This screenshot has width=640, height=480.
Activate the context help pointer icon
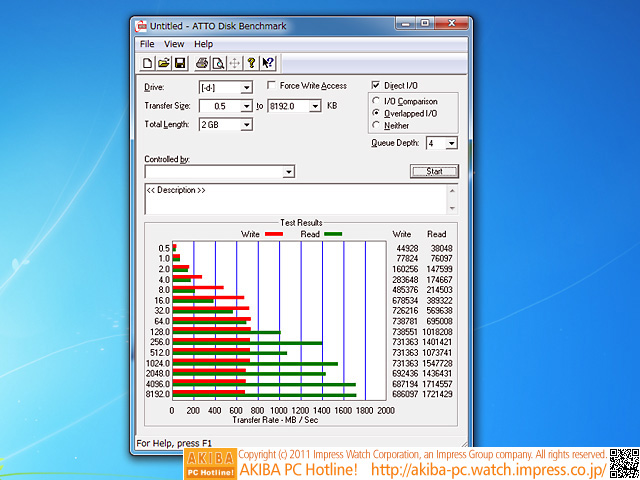point(268,63)
